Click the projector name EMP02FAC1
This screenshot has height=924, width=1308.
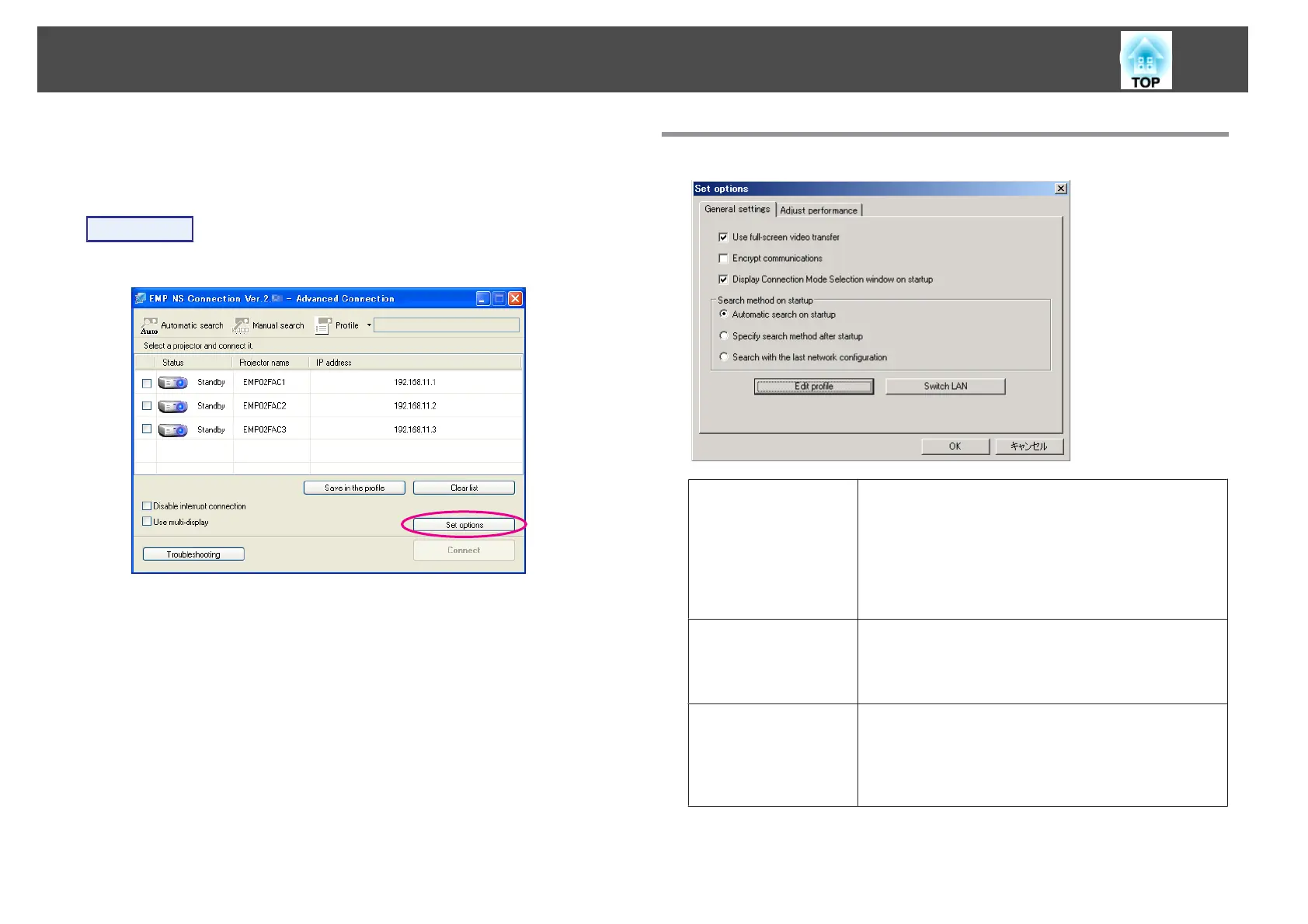point(264,383)
